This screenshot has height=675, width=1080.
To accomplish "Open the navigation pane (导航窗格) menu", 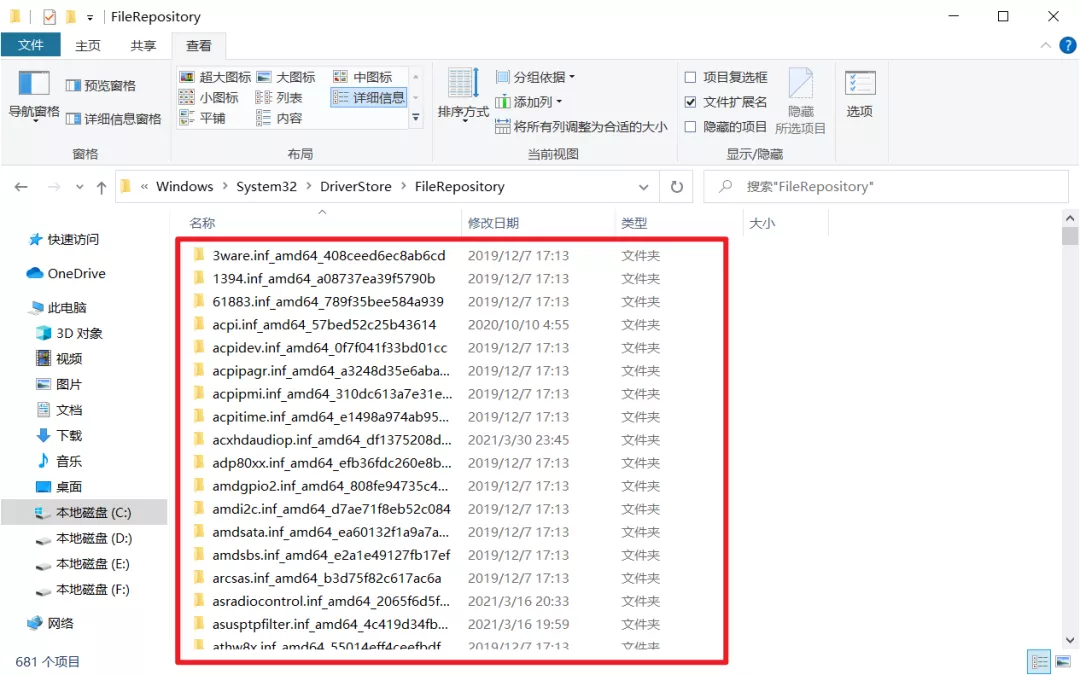I will 34,96.
